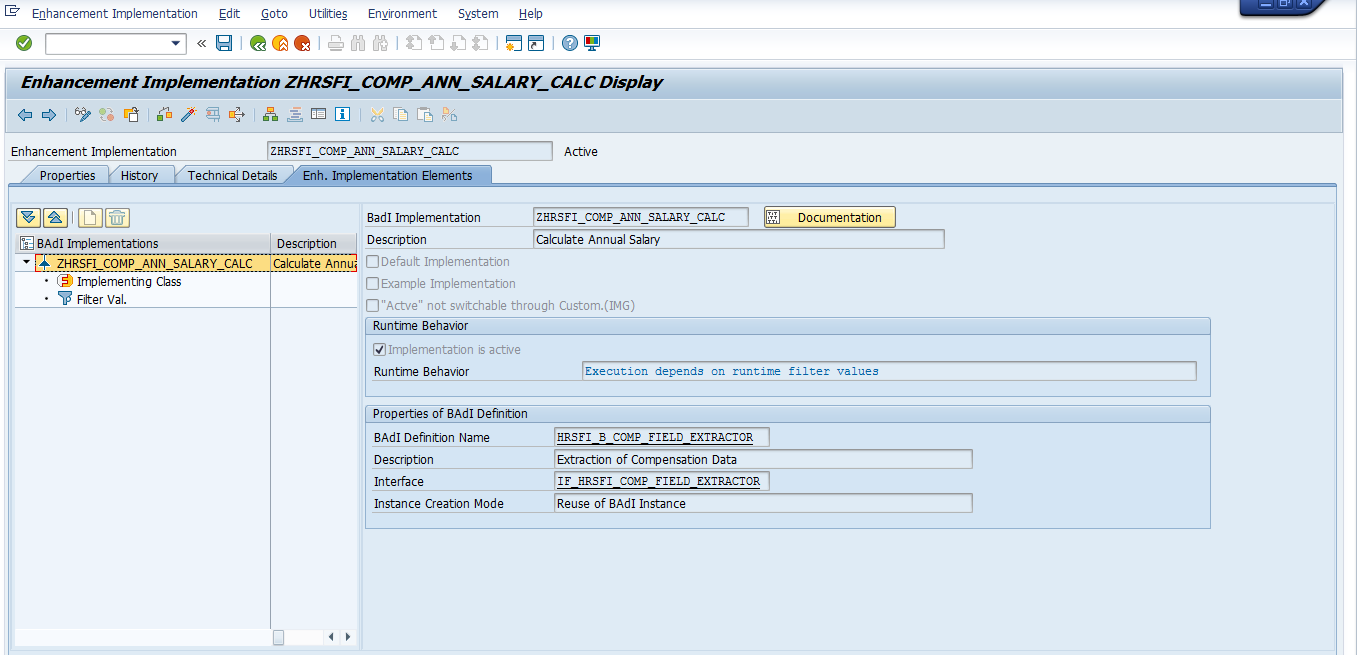Uncheck Implementation is active
The width and height of the screenshot is (1357, 655).
(379, 349)
